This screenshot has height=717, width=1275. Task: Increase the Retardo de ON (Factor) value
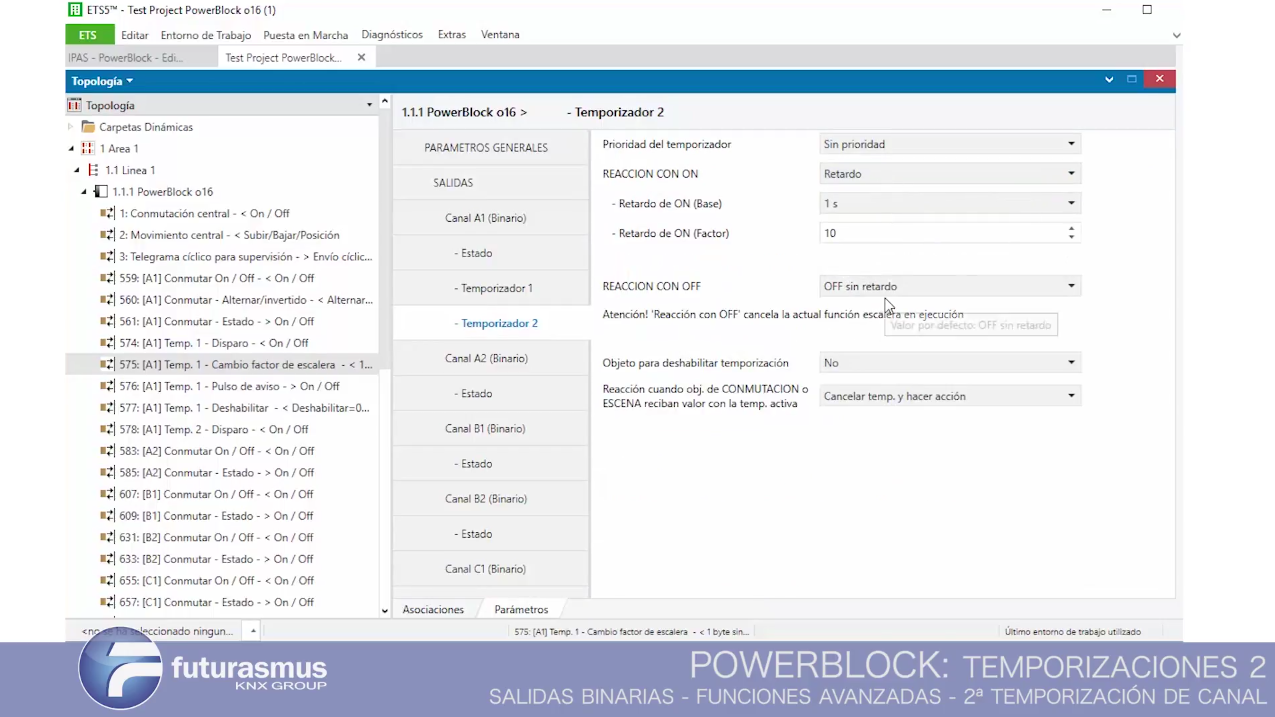coord(1071,229)
